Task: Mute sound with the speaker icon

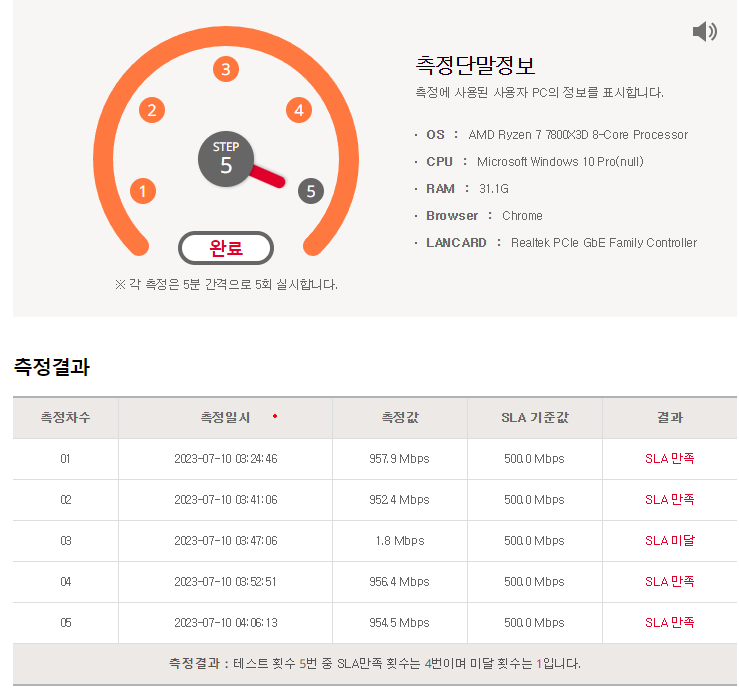Action: 704,32
